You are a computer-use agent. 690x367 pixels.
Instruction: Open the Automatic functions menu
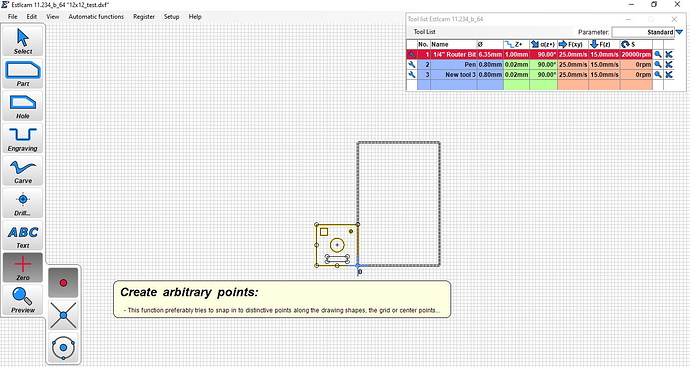(96, 17)
